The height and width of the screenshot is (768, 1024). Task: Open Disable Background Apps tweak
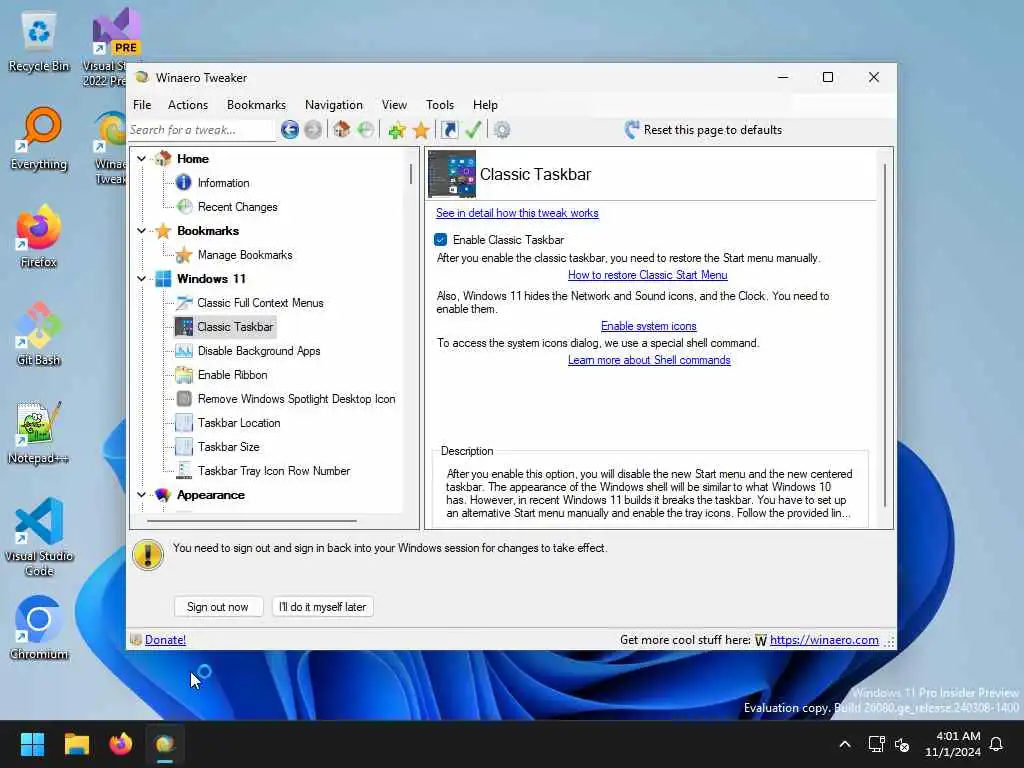[259, 351]
